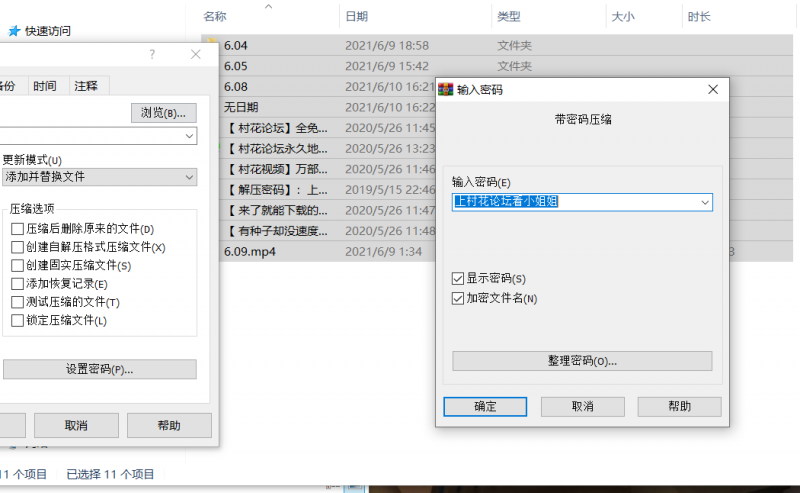The image size is (800, 493).
Task: Sort files by the 日期 column header
Action: click(356, 17)
